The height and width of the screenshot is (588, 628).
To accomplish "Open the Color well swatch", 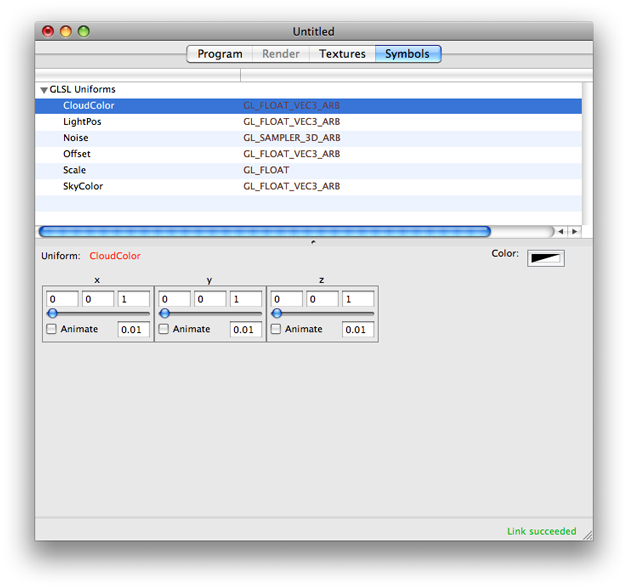I will pos(545,258).
